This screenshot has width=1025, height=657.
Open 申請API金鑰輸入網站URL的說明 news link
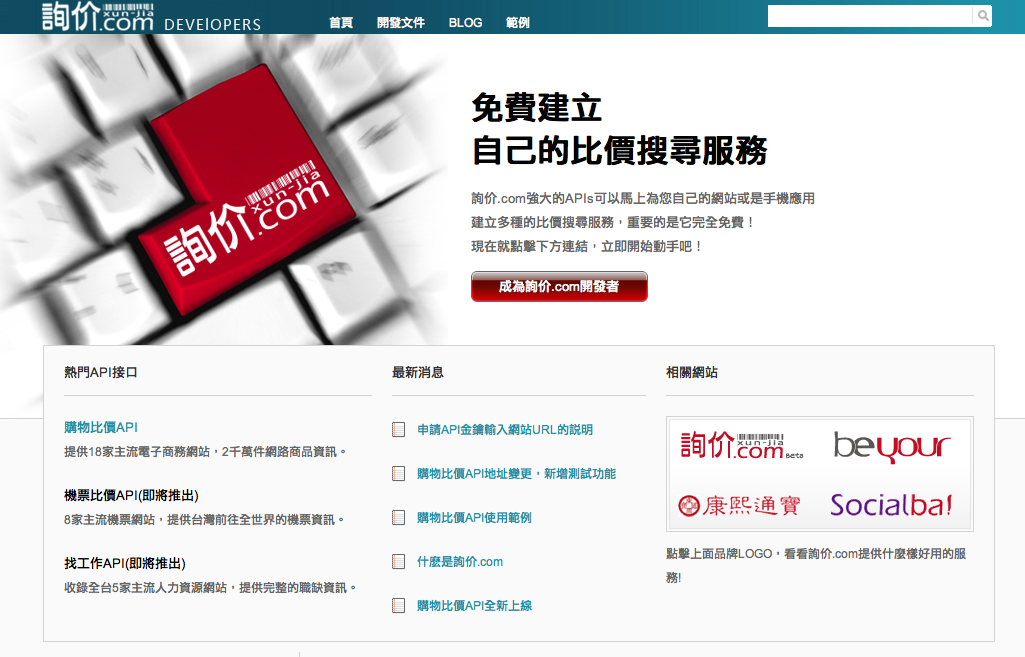[505, 430]
